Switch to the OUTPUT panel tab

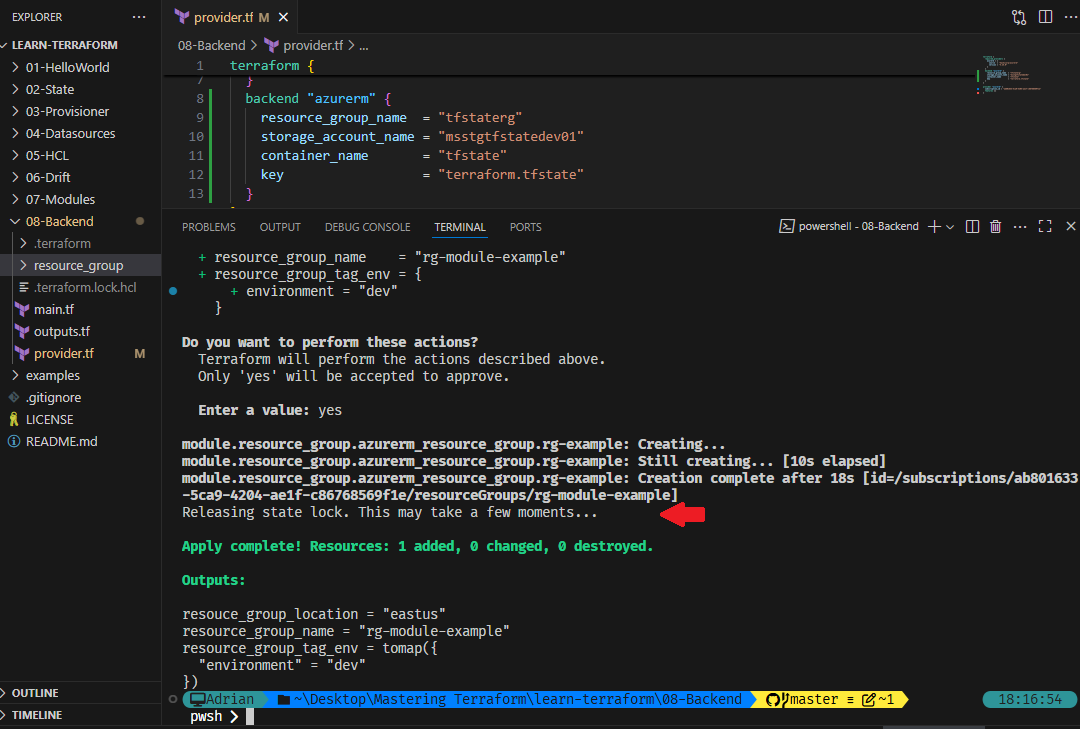click(280, 227)
